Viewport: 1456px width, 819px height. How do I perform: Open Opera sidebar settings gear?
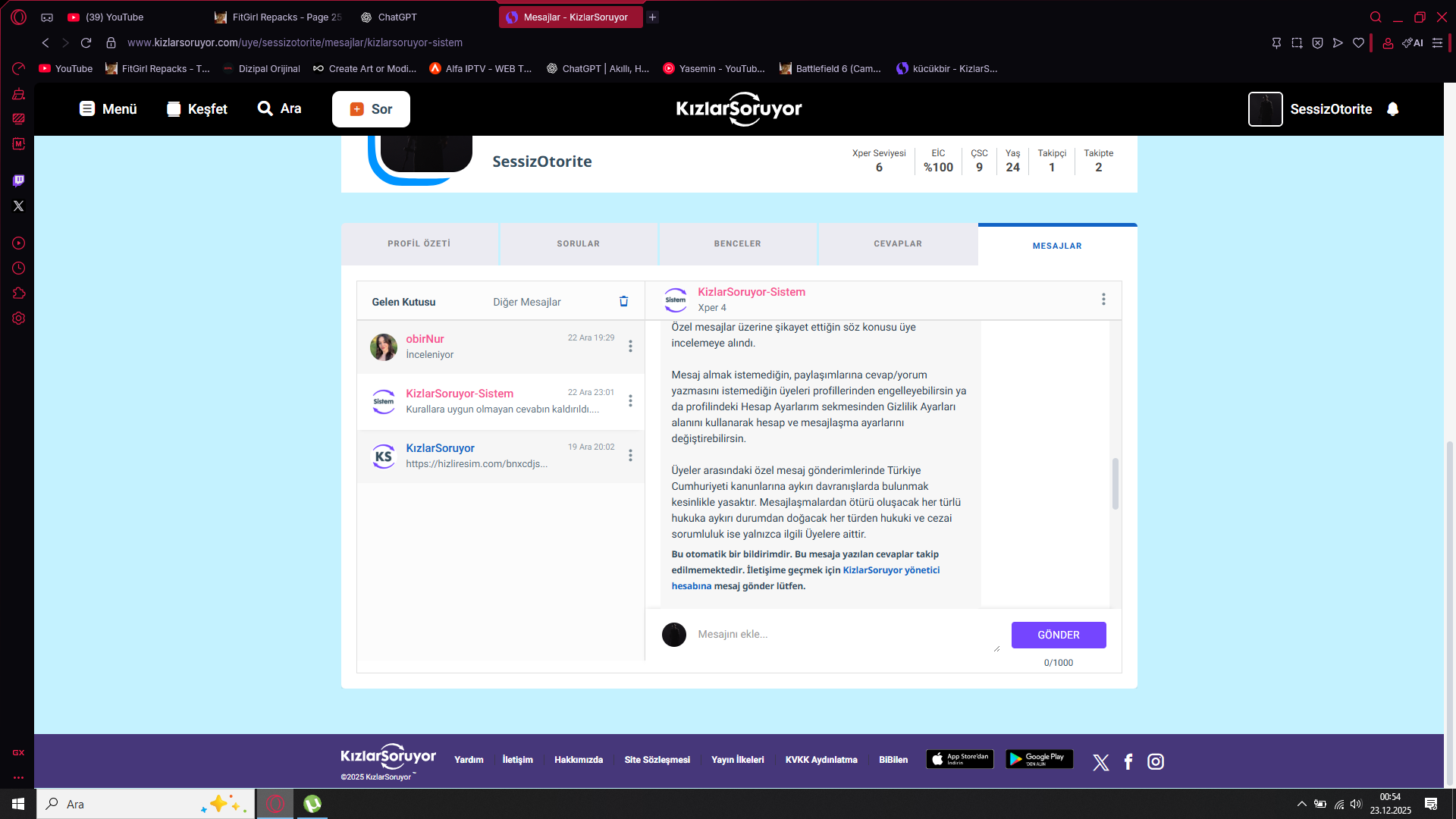point(19,318)
